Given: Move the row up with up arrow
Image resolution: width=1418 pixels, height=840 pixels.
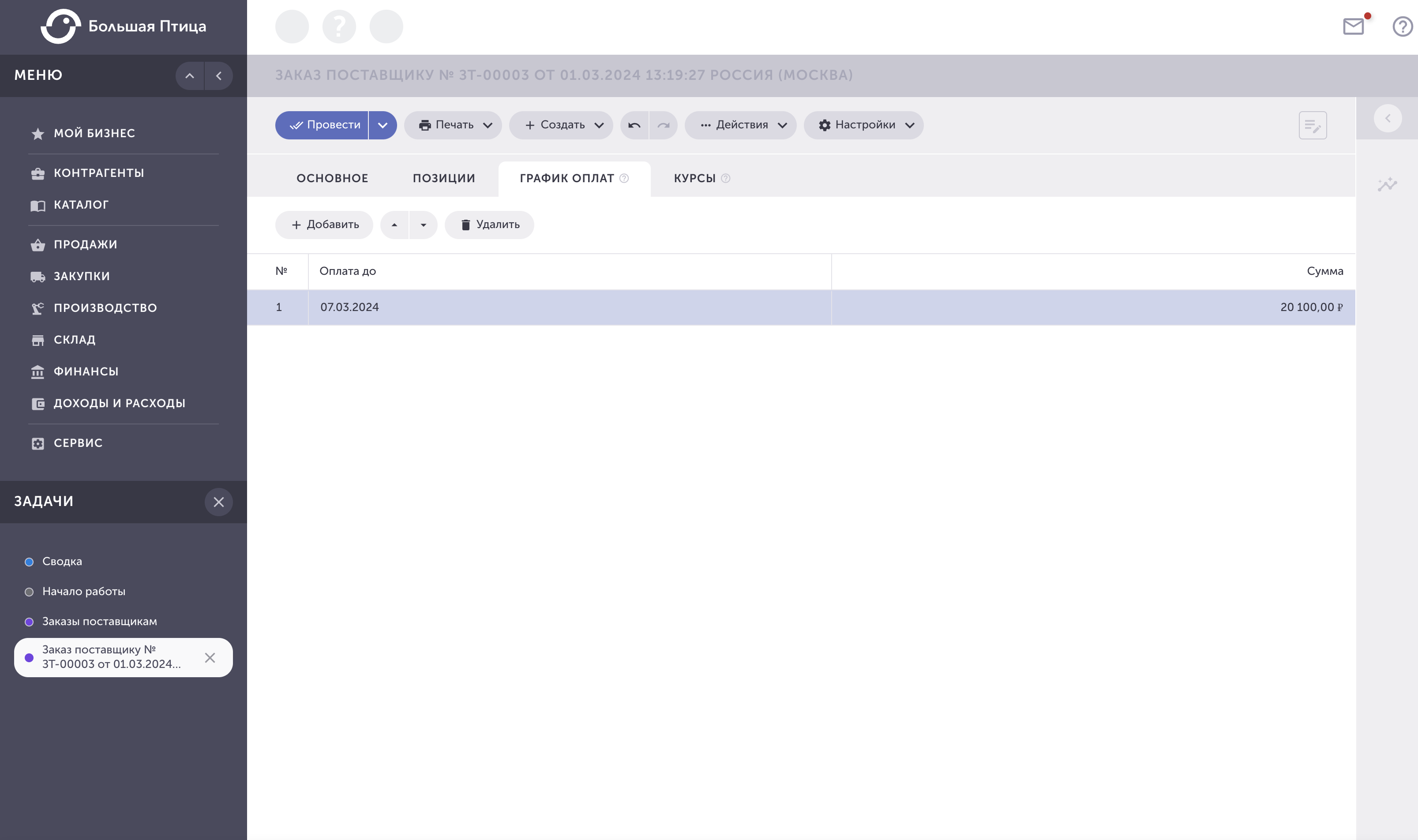Looking at the screenshot, I should [x=394, y=225].
